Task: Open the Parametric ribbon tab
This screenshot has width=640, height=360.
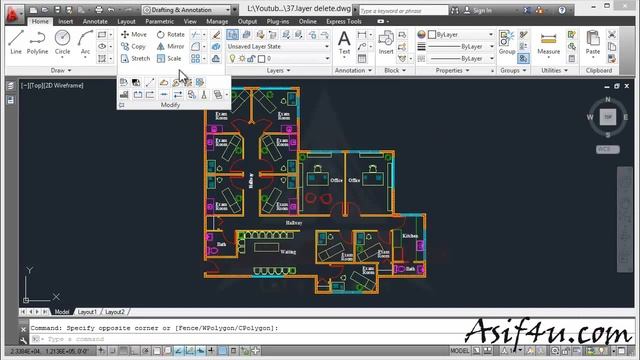Action: click(160, 21)
